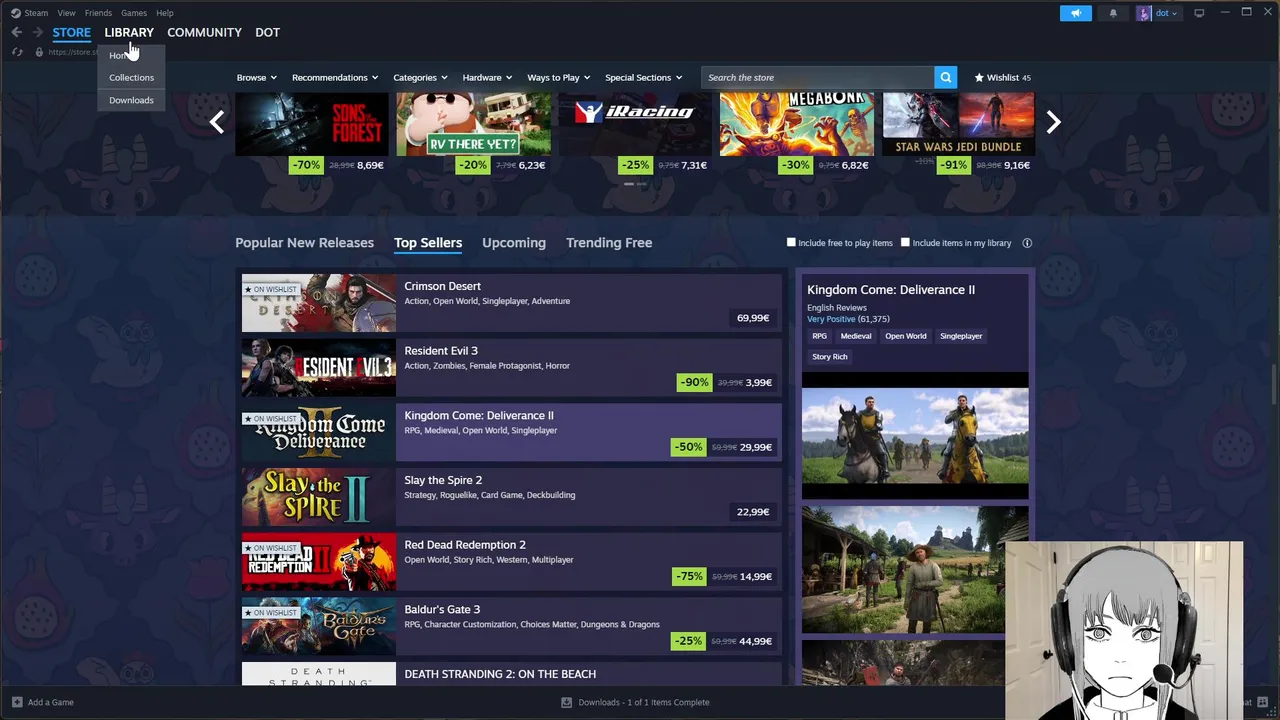
Task: Show previous carousel items arrow
Action: point(217,122)
